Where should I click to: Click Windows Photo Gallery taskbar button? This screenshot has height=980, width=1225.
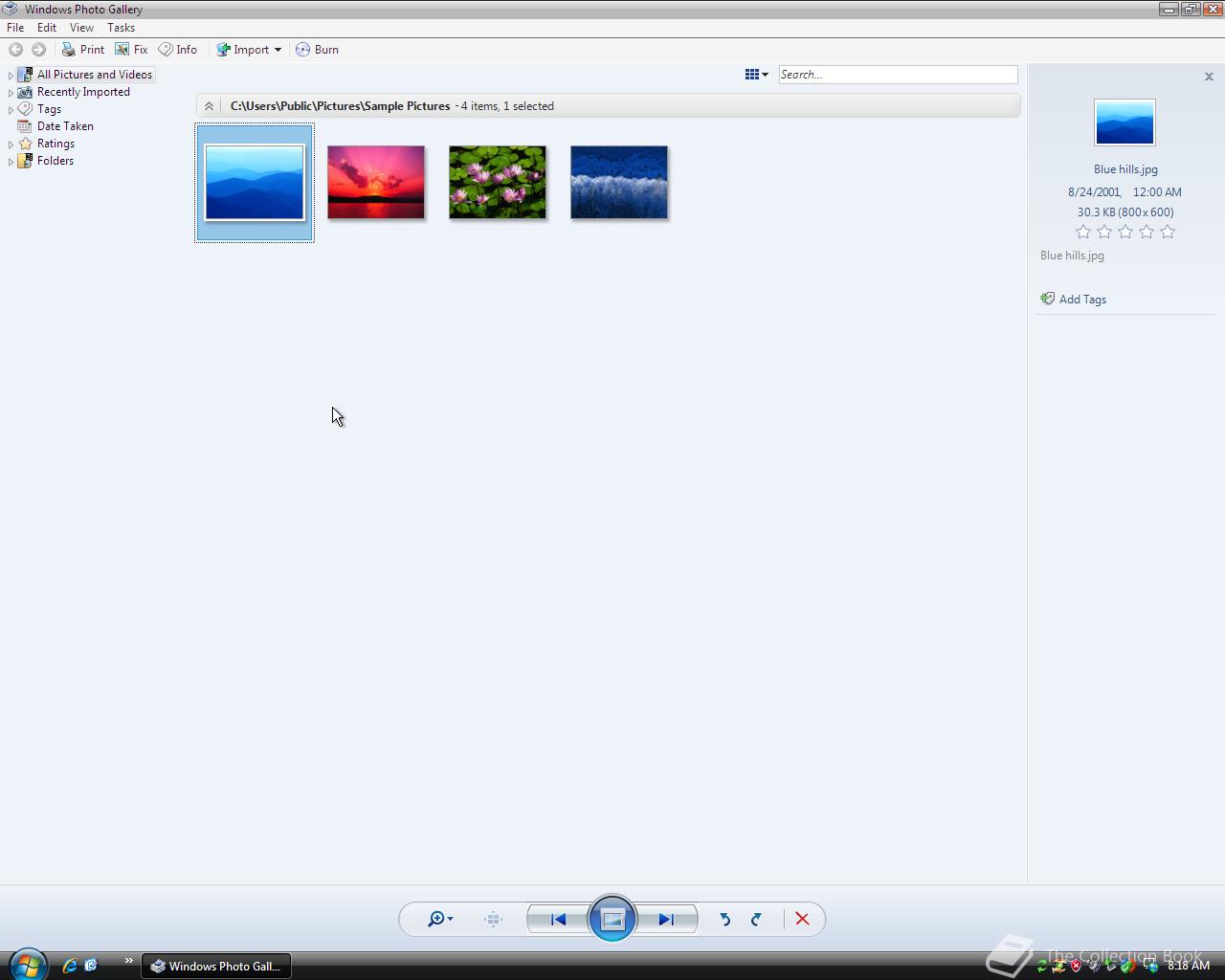pyautogui.click(x=216, y=966)
